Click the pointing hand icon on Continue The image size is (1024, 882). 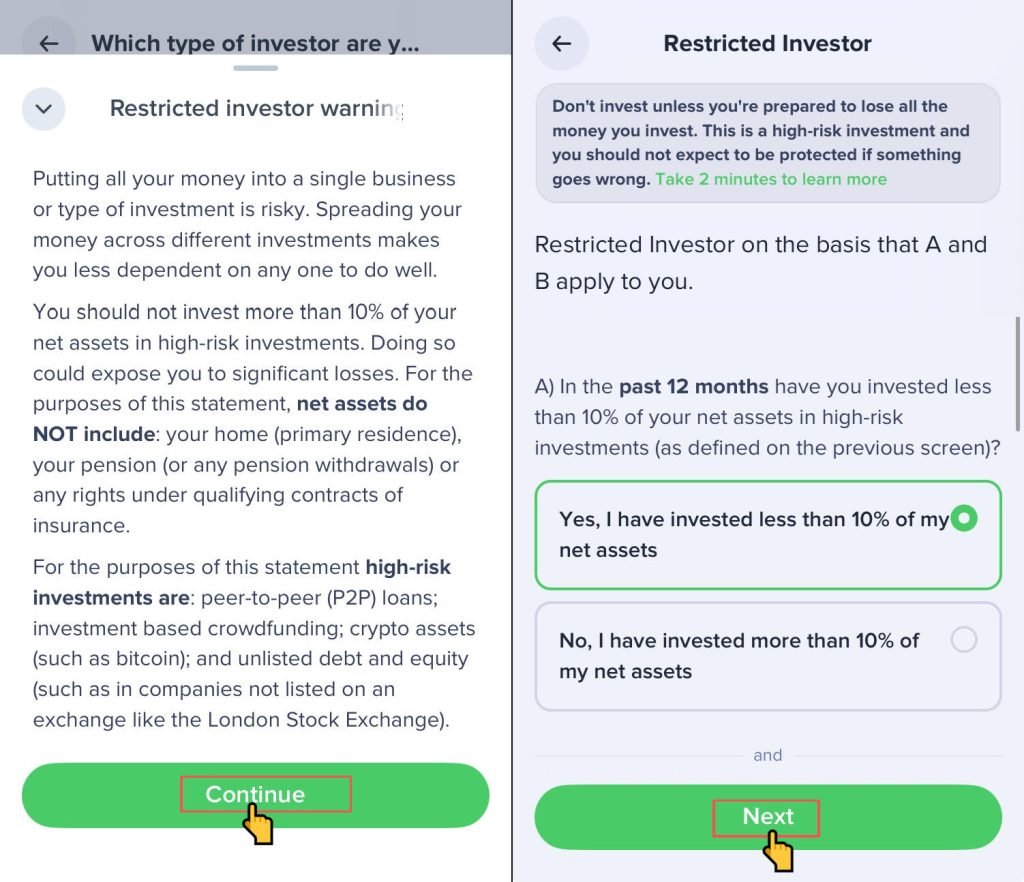click(x=258, y=825)
